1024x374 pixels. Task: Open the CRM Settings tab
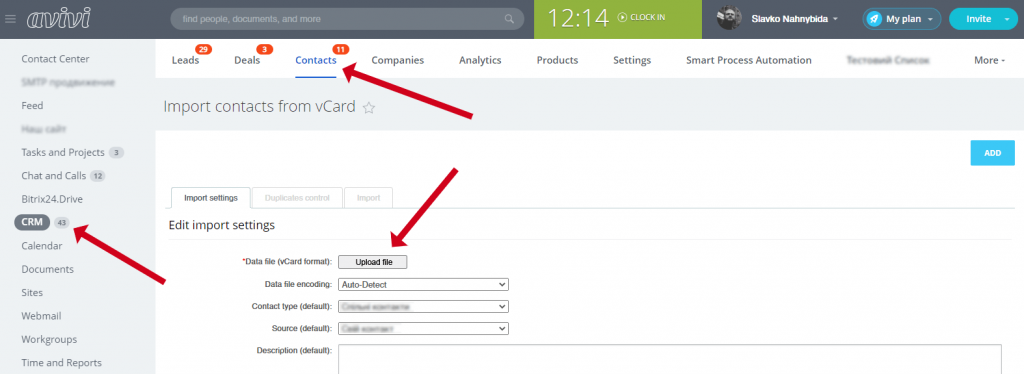pyautogui.click(x=632, y=60)
